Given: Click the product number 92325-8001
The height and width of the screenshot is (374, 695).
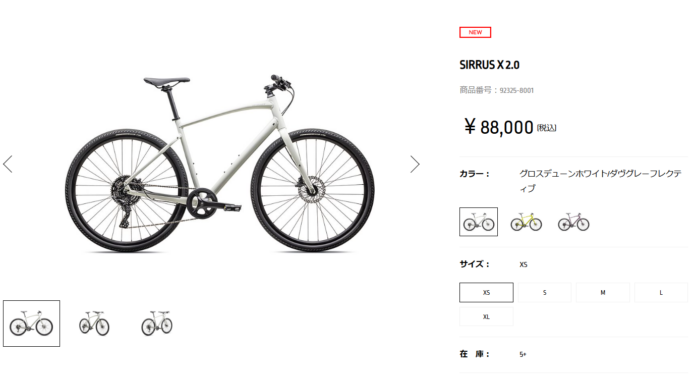Looking at the screenshot, I should [x=516, y=90].
